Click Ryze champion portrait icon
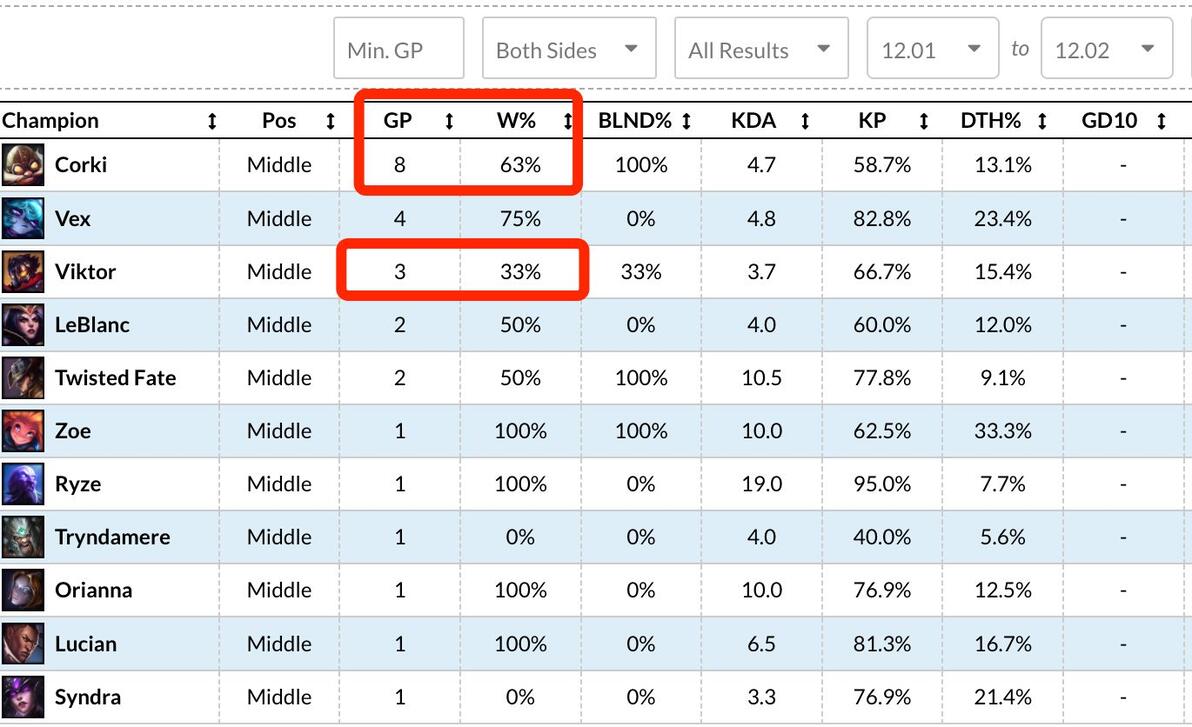The image size is (1192, 727). [x=22, y=484]
